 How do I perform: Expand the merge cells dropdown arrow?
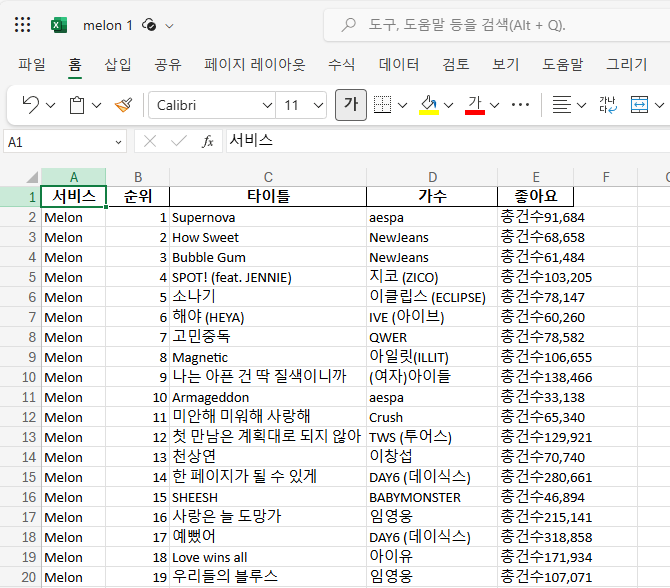coord(659,105)
